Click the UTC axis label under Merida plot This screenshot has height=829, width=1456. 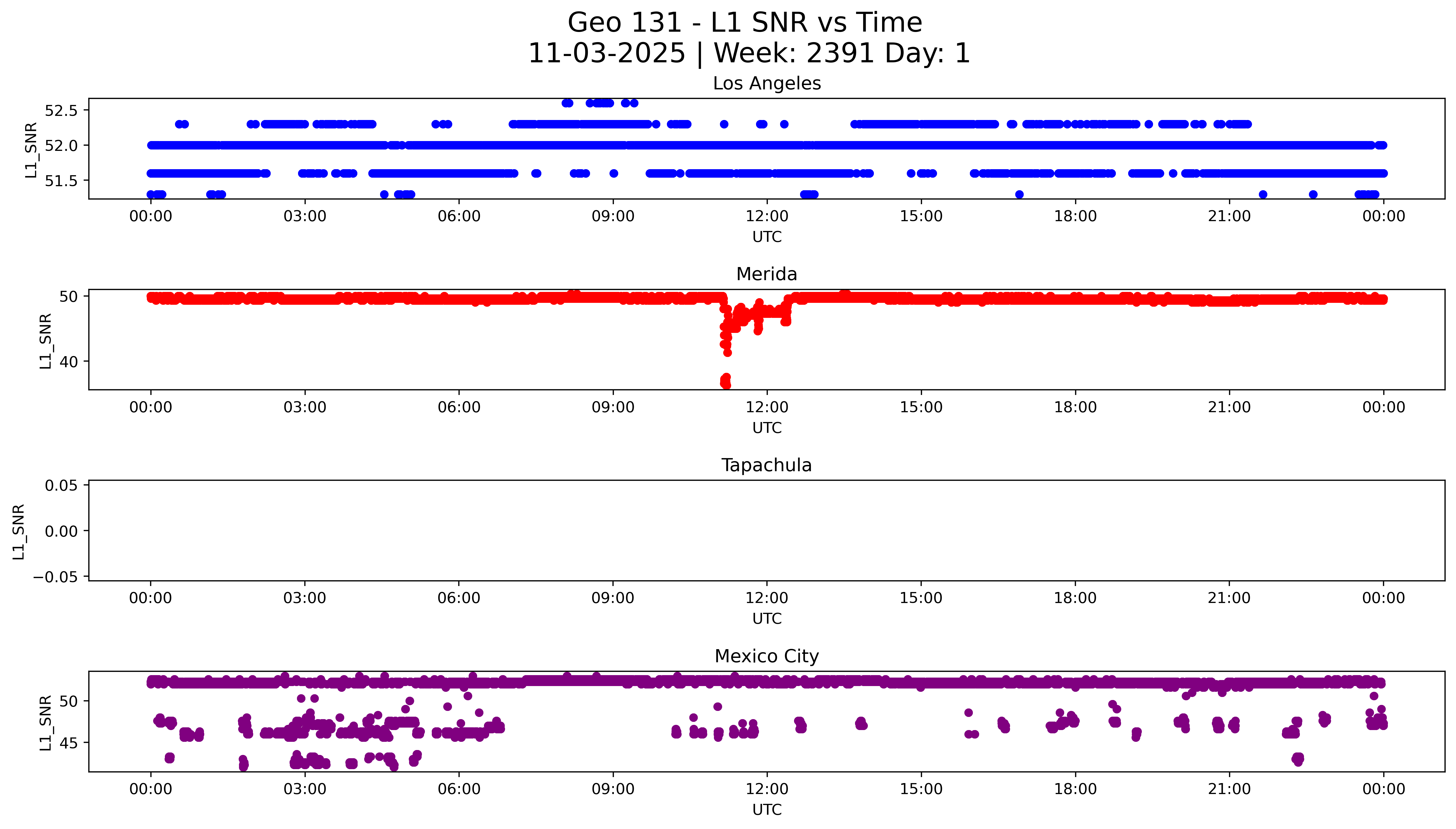coord(766,428)
